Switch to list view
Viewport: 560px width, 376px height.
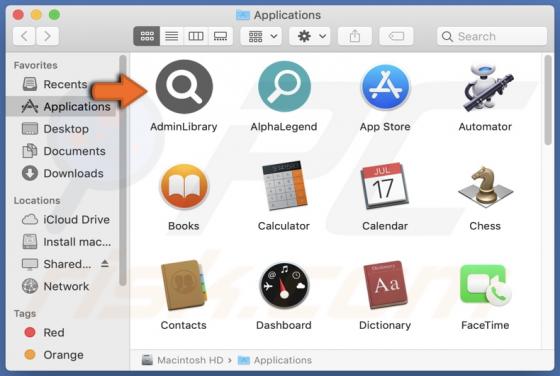172,36
